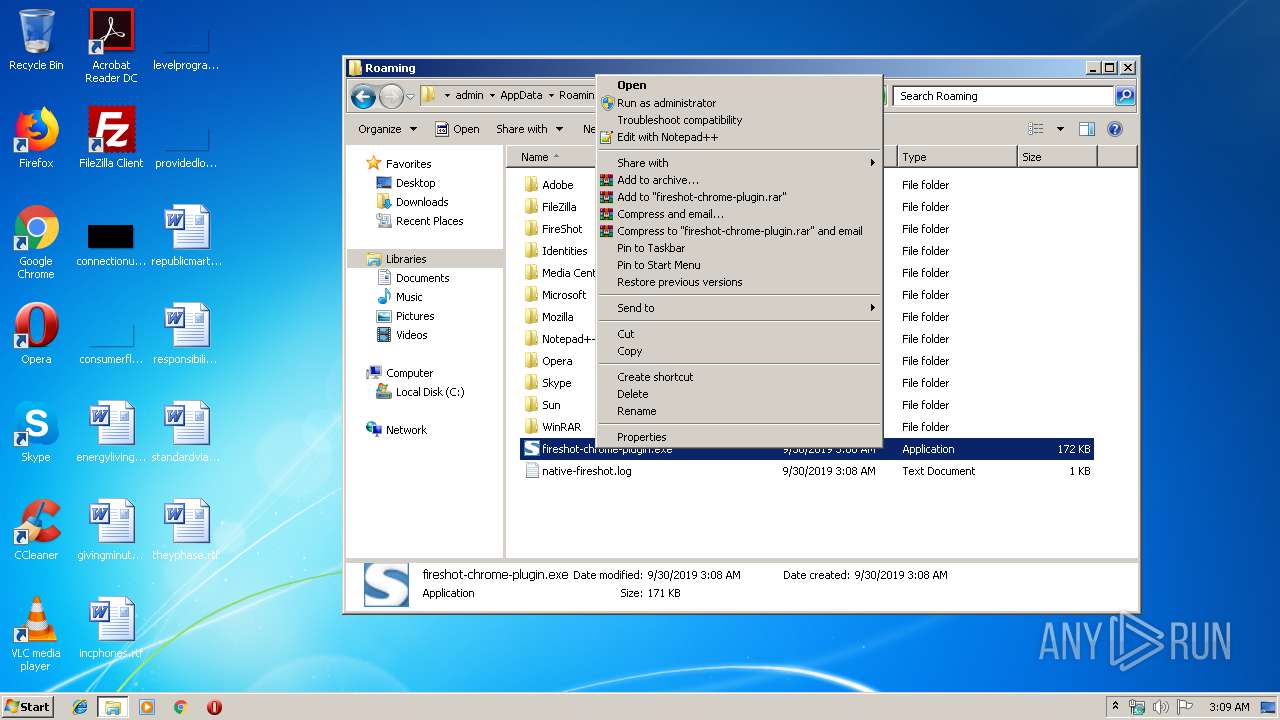The image size is (1280, 720).
Task: Open energyliving document on desktop
Action: click(x=111, y=432)
